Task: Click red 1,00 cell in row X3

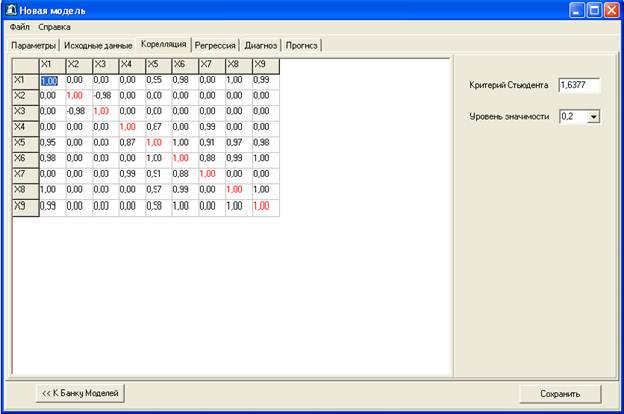Action: point(106,113)
